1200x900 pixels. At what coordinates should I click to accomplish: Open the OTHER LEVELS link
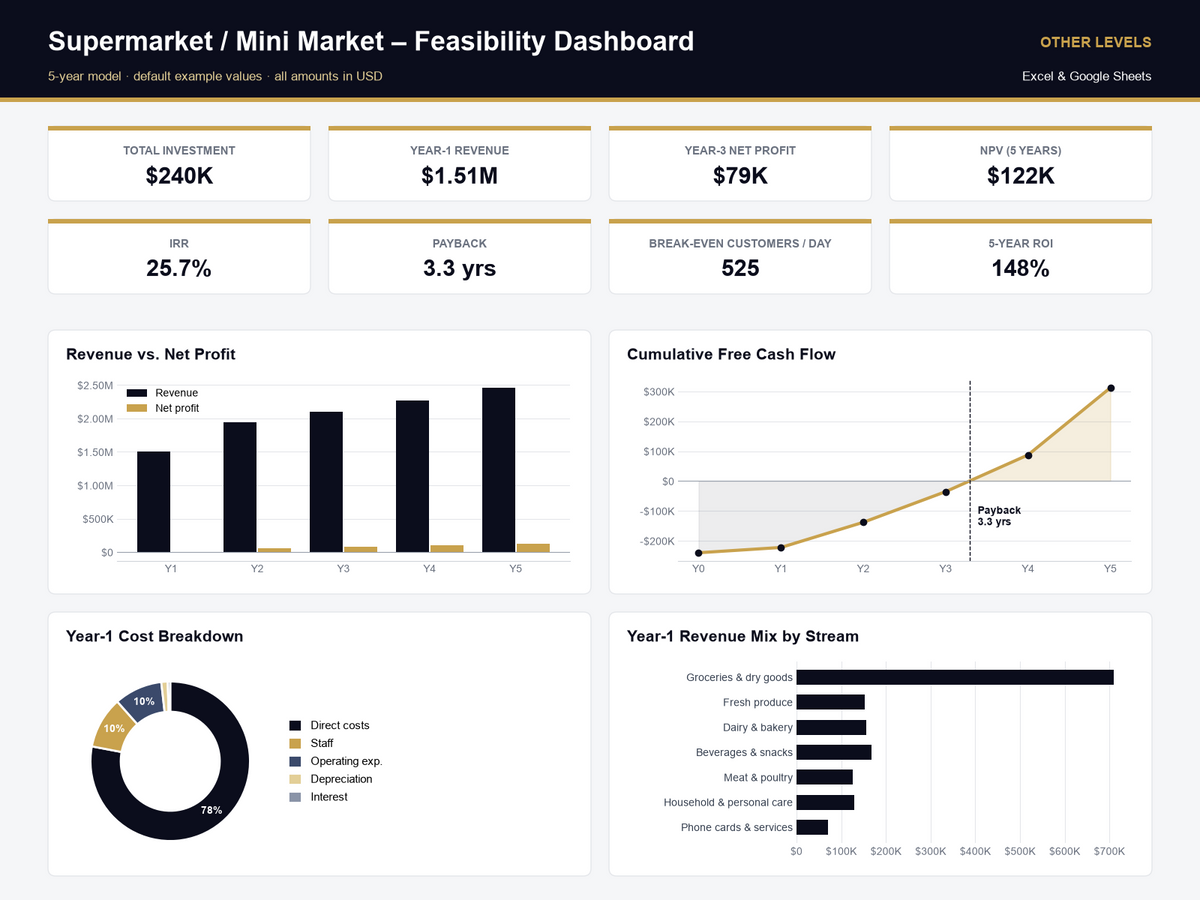click(x=1095, y=42)
